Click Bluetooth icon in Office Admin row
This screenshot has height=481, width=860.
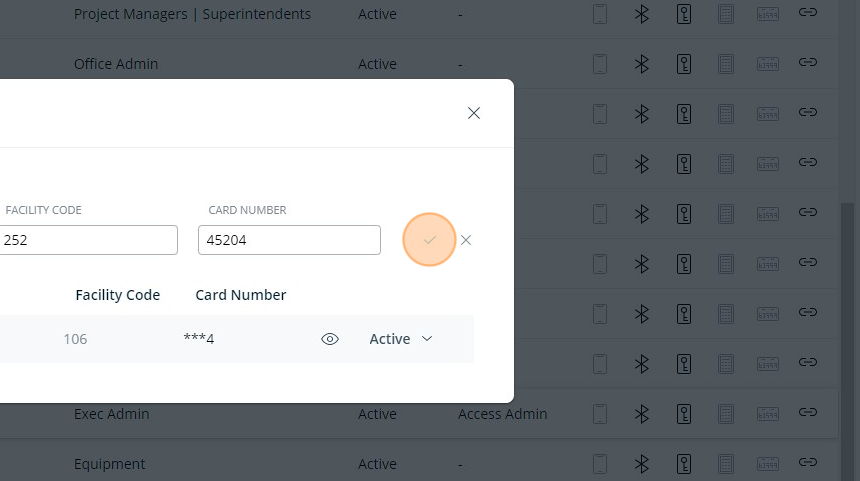pos(642,64)
